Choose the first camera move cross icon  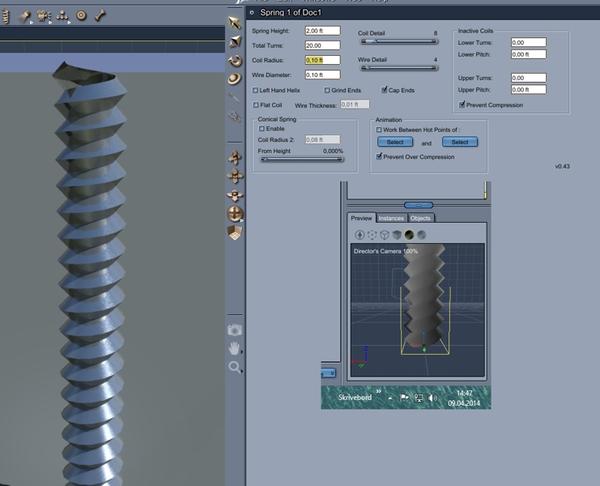point(235,157)
